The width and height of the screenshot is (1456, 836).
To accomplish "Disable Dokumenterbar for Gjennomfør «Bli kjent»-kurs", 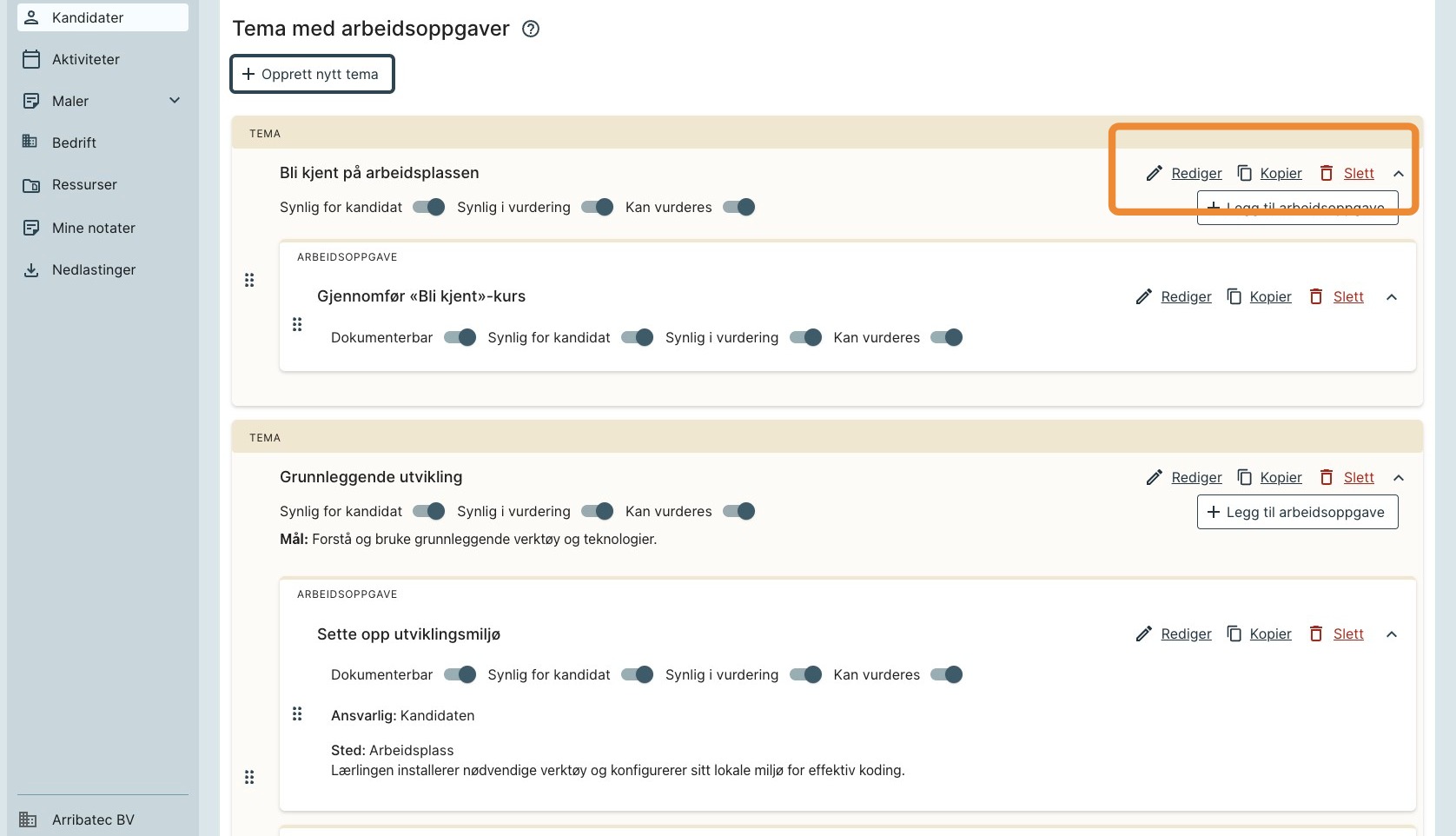I will click(460, 337).
